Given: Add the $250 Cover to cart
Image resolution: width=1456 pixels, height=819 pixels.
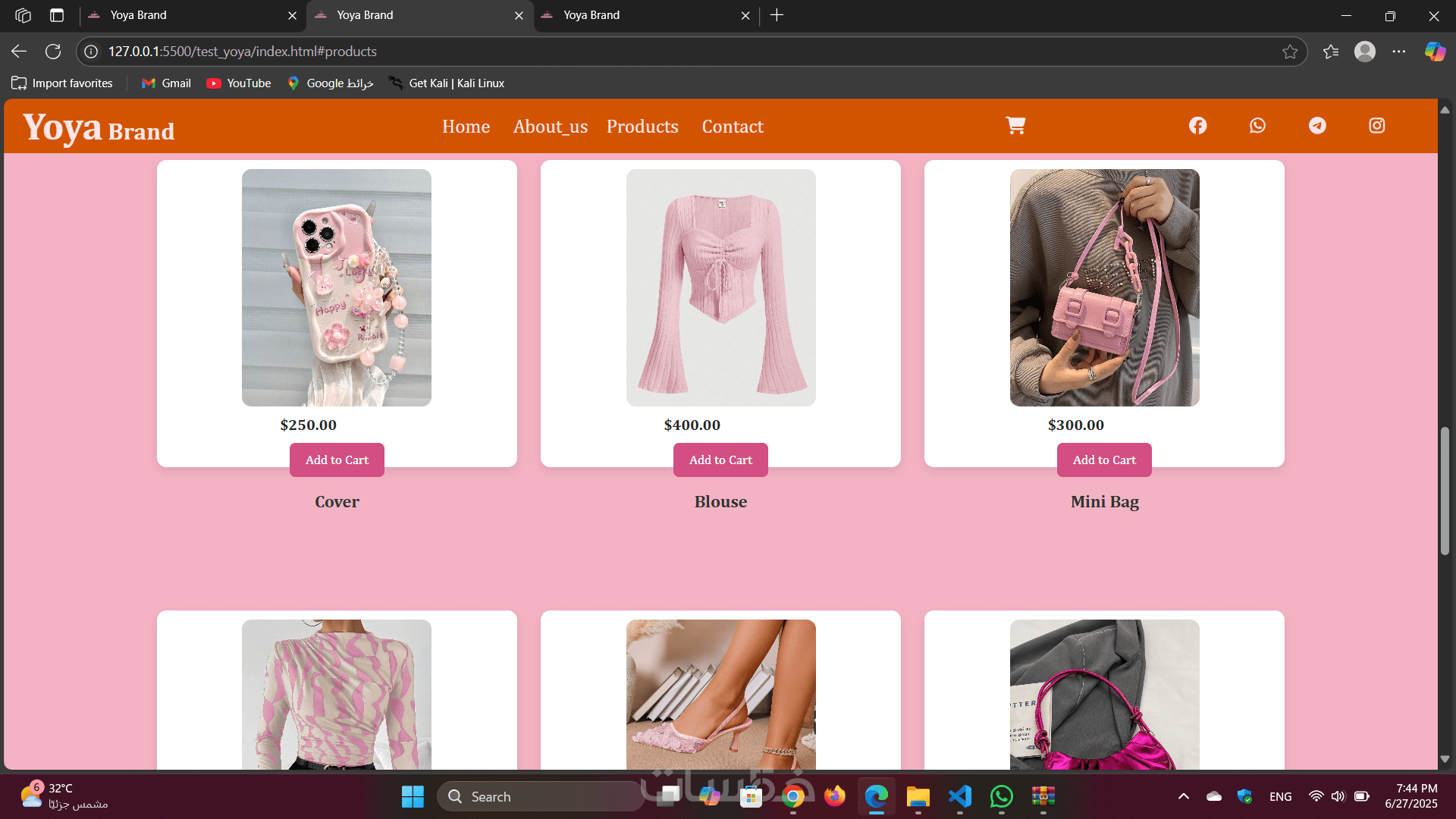Looking at the screenshot, I should click(337, 460).
